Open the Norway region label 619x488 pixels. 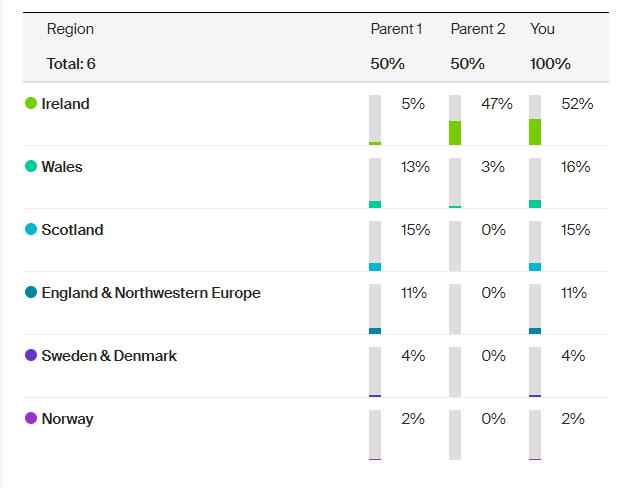pos(67,419)
